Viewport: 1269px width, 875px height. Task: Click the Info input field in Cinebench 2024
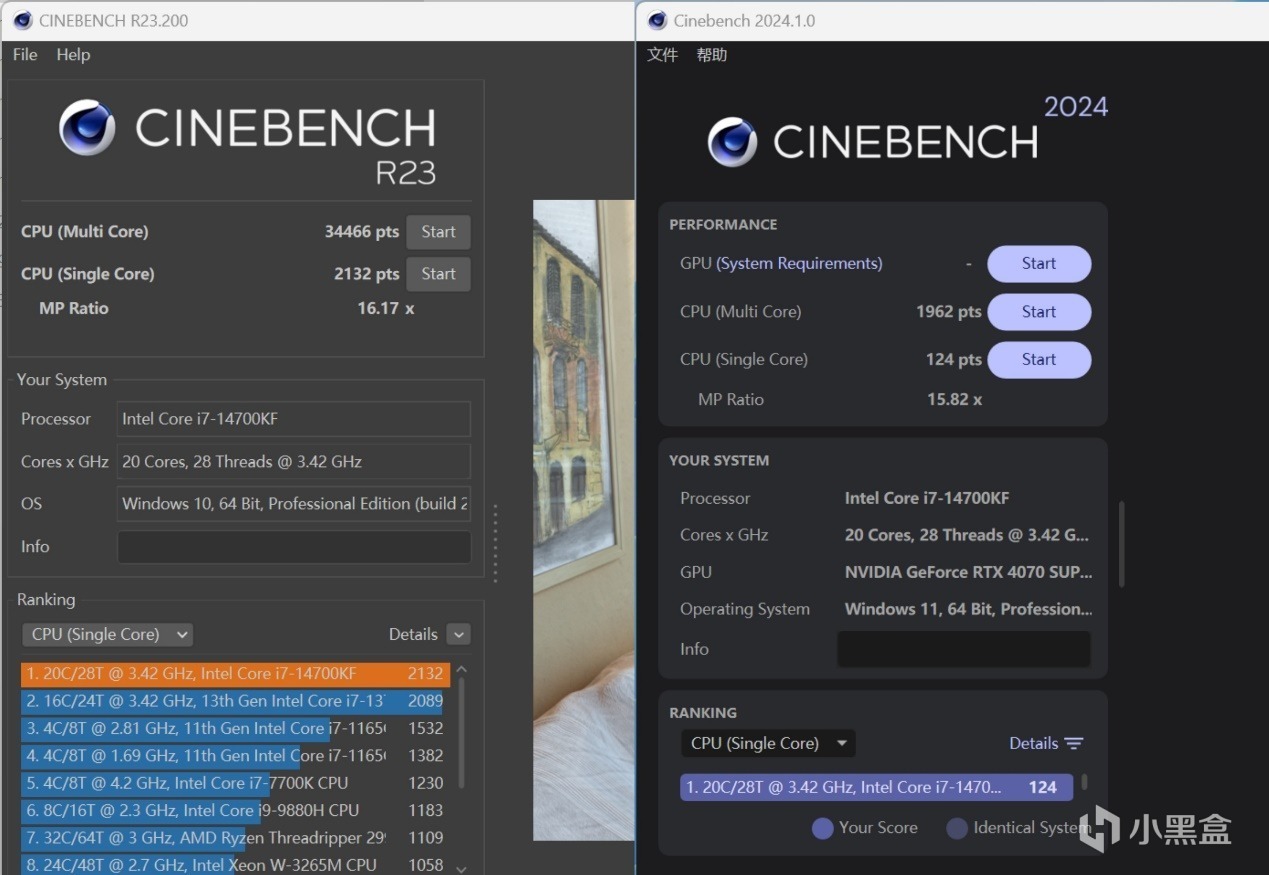(964, 649)
